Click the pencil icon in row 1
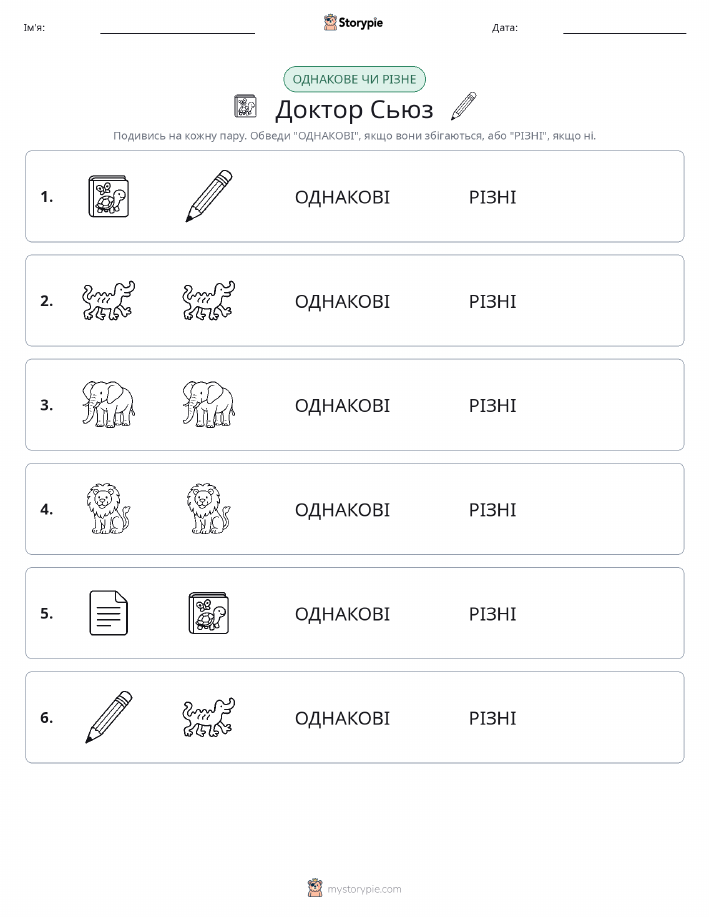This screenshot has height=917, width=709. click(x=209, y=196)
